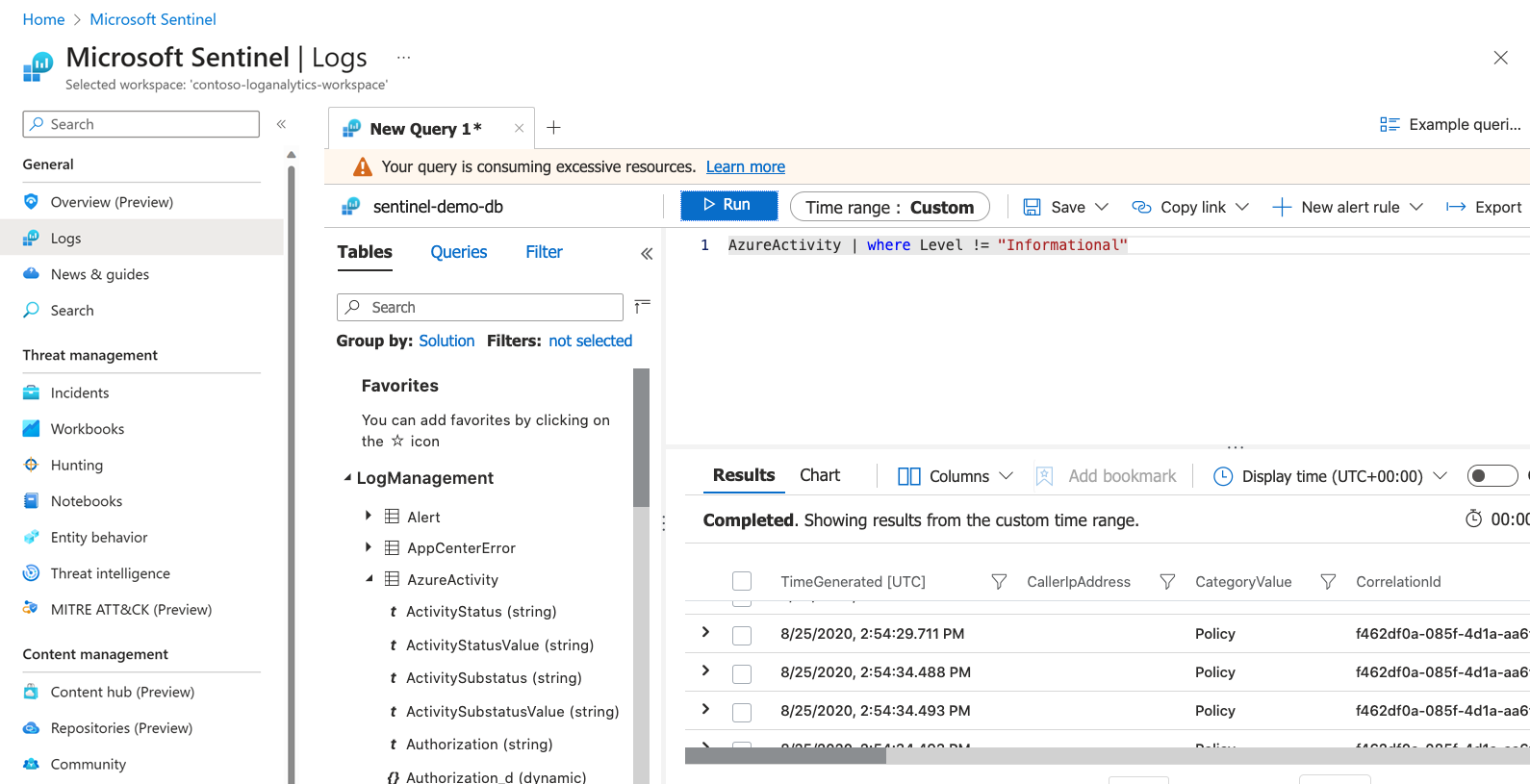Image resolution: width=1530 pixels, height=784 pixels.
Task: Click the Export button
Action: click(x=1484, y=207)
